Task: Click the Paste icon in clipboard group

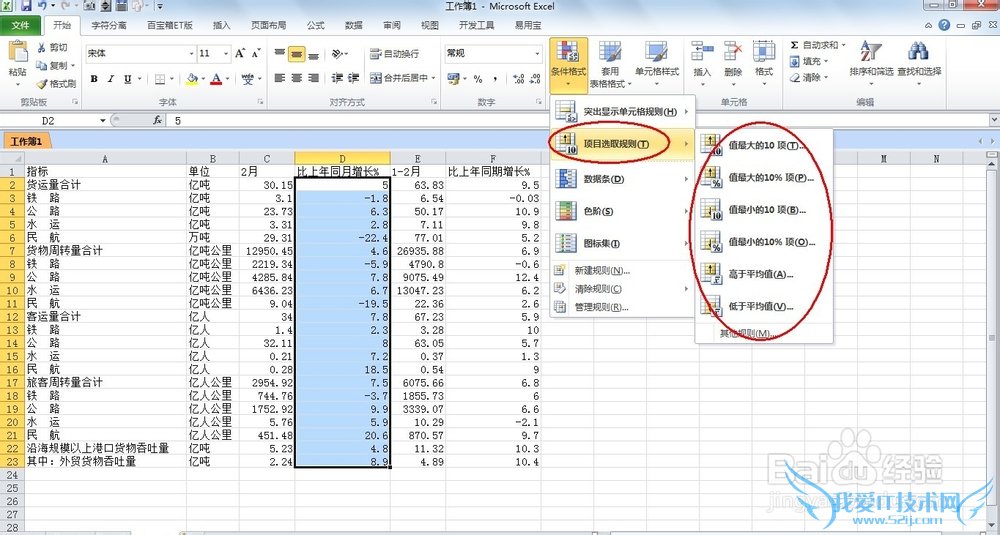Action: click(17, 52)
